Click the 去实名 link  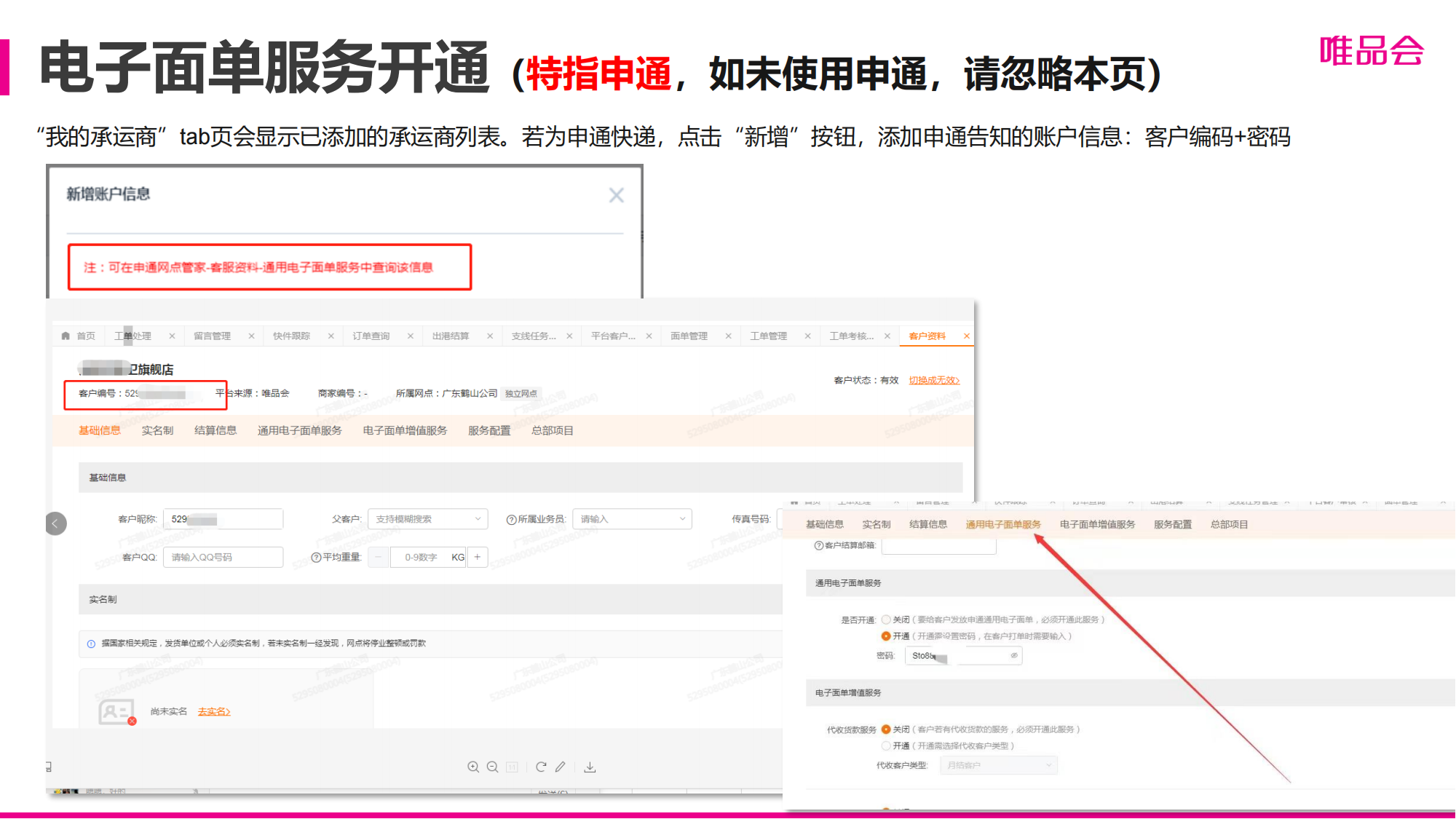[214, 711]
